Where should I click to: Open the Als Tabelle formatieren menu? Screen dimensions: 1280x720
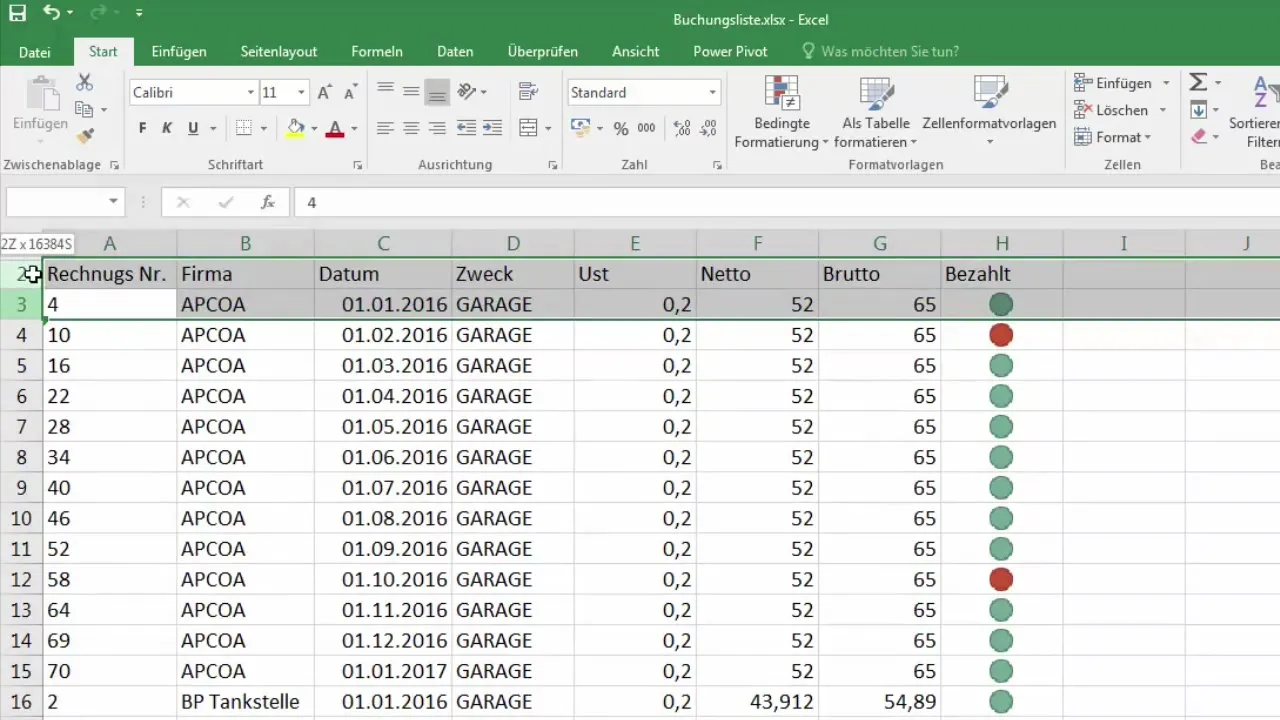coord(876,112)
